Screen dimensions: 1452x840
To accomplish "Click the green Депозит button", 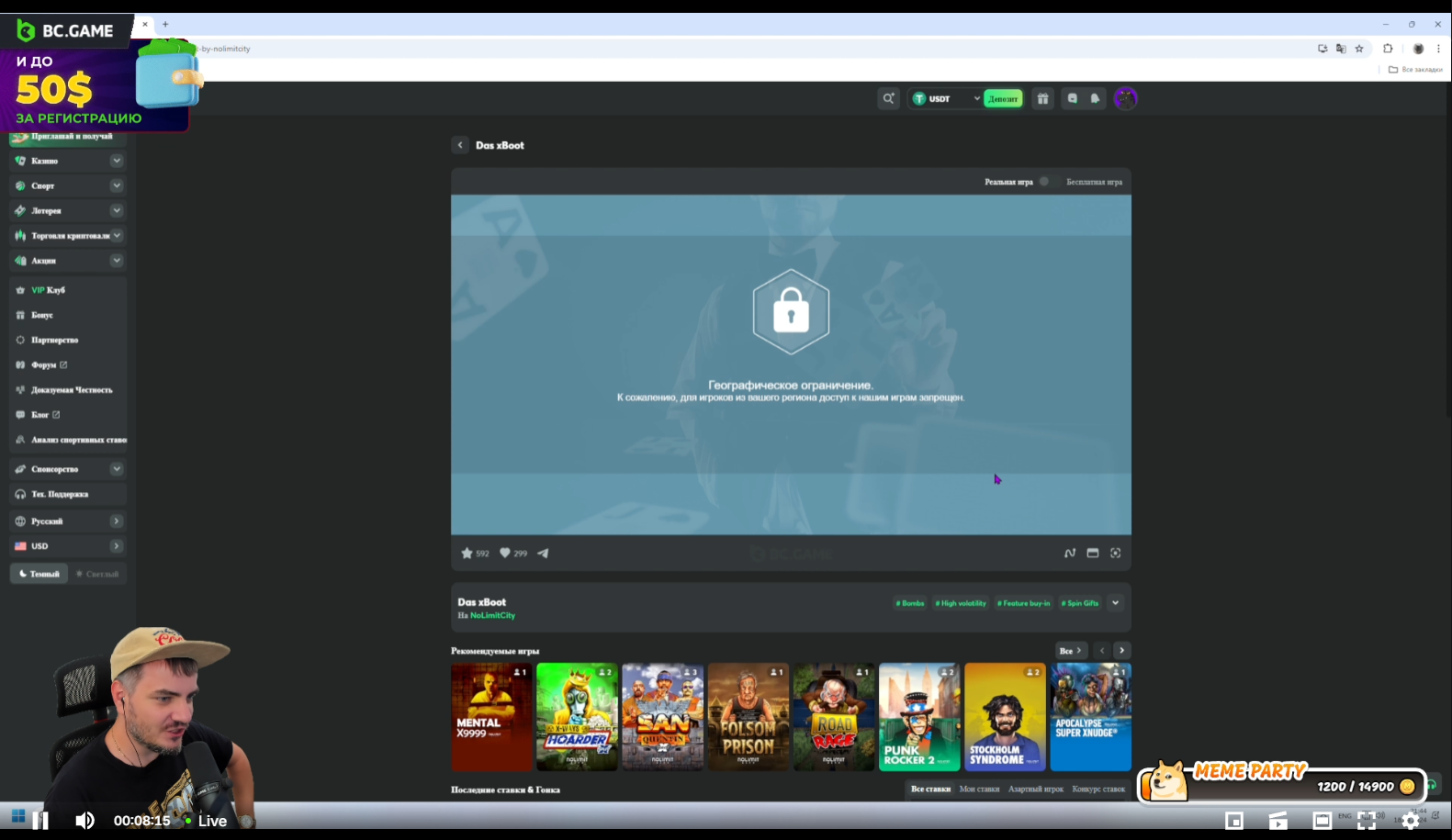I will [x=1003, y=98].
